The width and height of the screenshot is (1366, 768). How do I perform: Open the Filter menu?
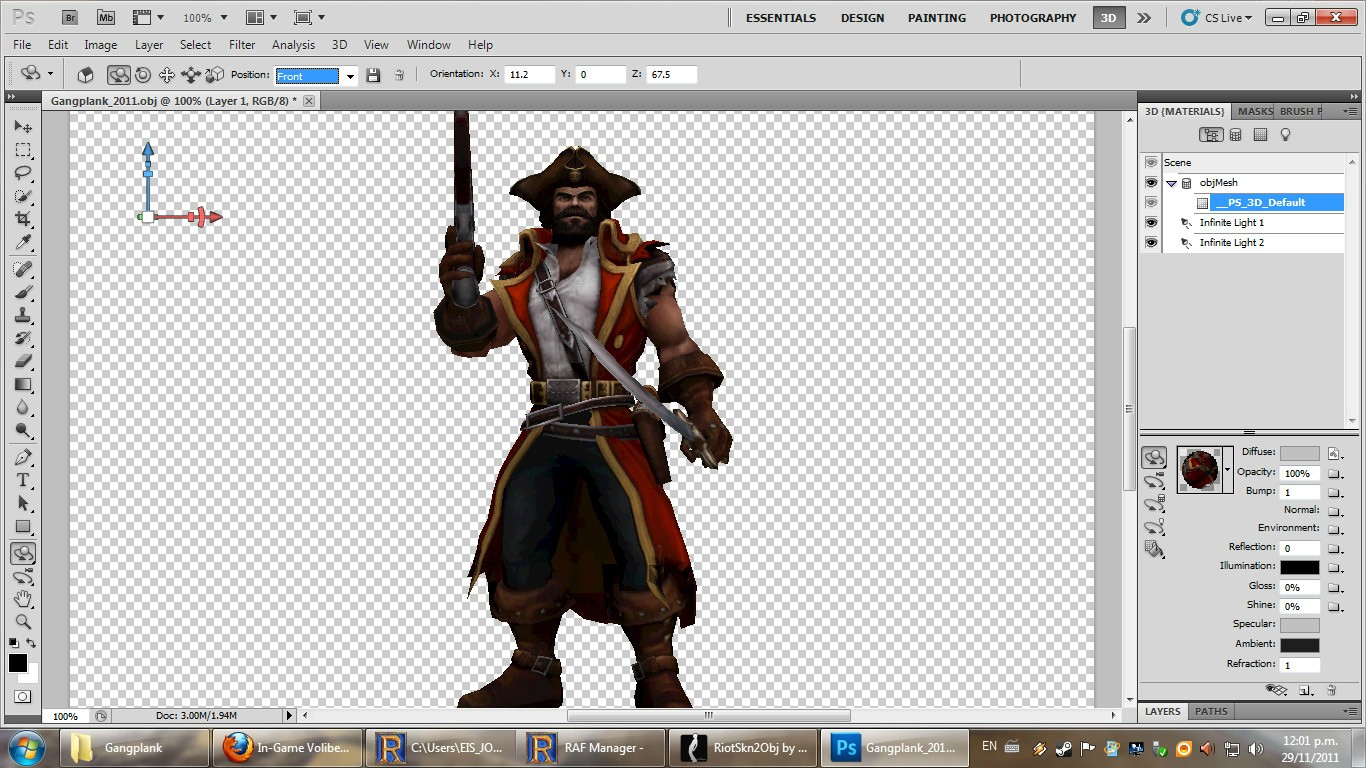[242, 45]
